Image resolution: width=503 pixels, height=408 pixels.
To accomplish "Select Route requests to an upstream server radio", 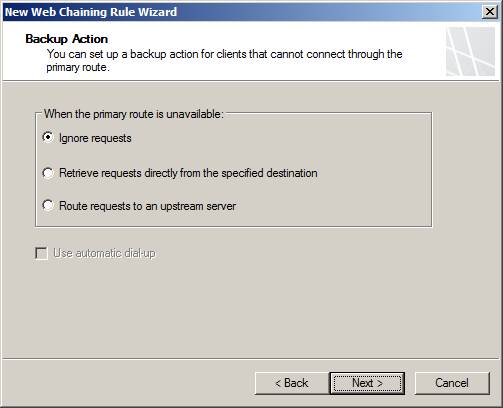I will (x=48, y=205).
